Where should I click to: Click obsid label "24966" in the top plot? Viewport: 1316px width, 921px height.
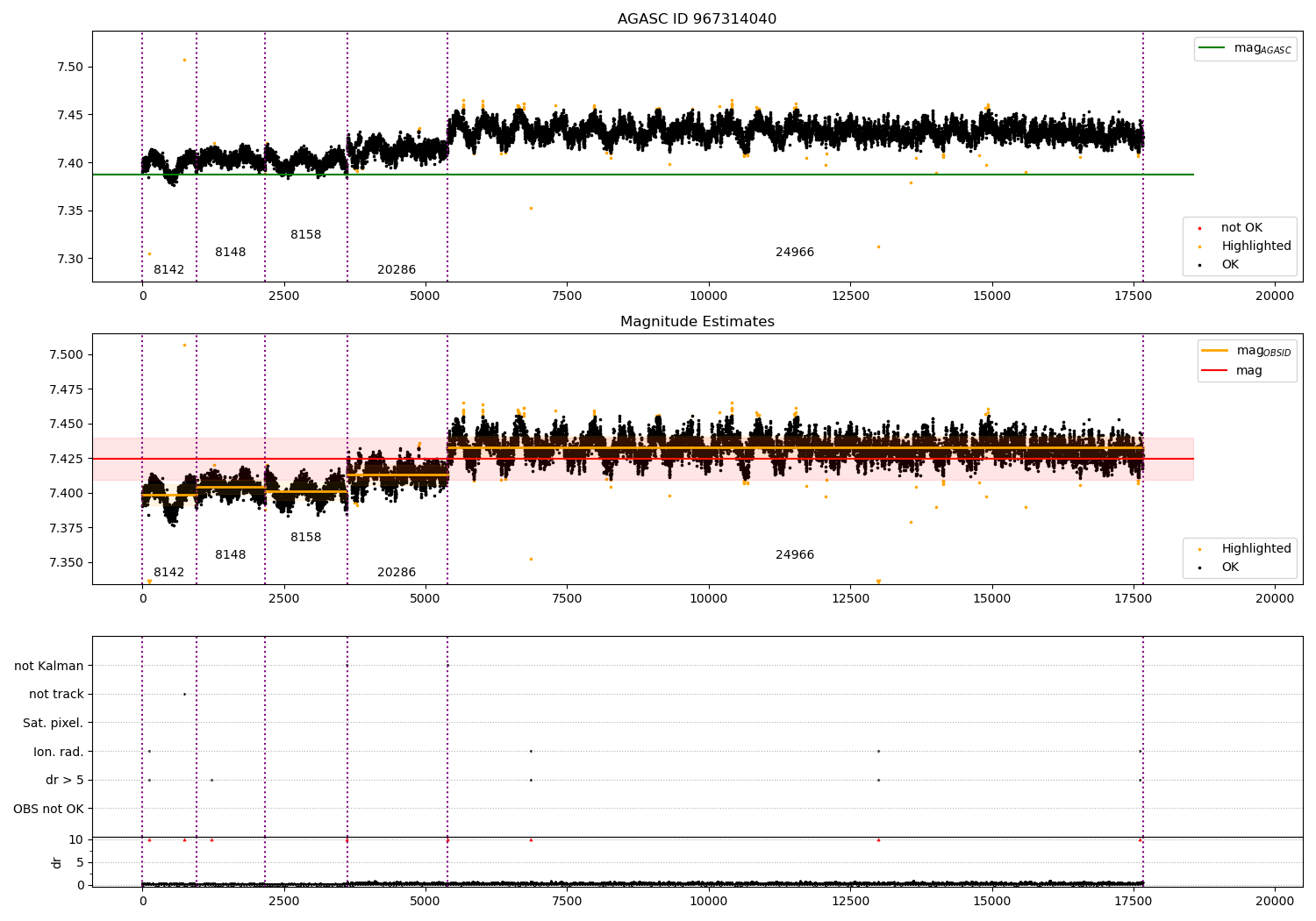(795, 252)
